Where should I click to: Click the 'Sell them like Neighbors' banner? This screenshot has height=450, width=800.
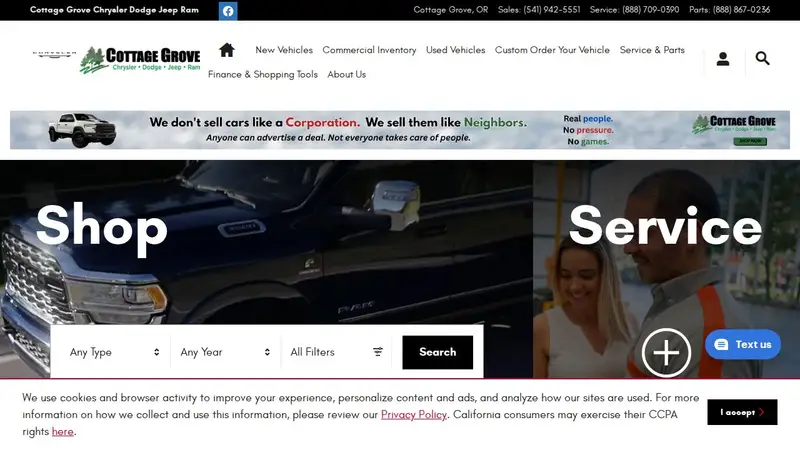399,130
